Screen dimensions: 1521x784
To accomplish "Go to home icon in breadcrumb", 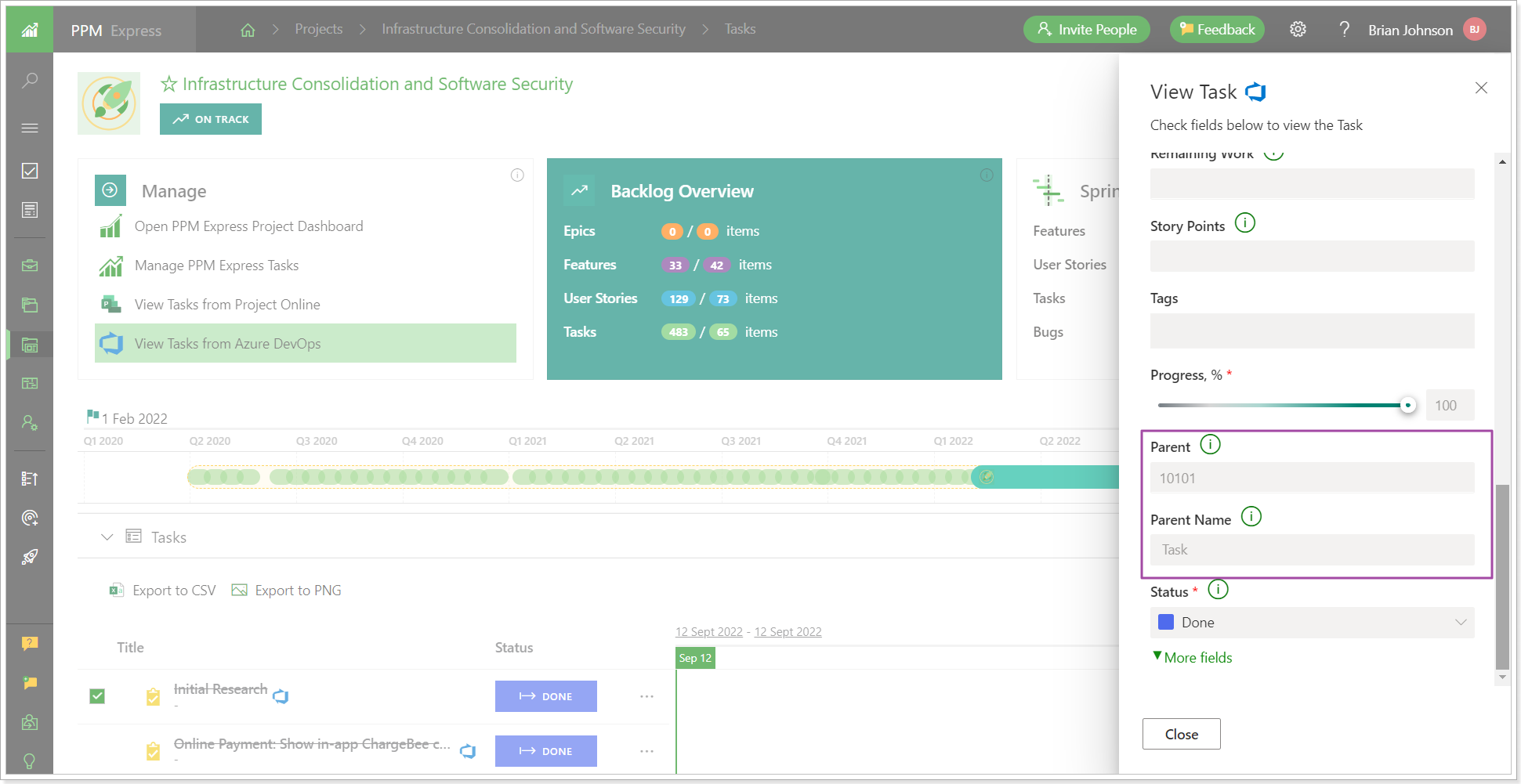I will 248,30.
